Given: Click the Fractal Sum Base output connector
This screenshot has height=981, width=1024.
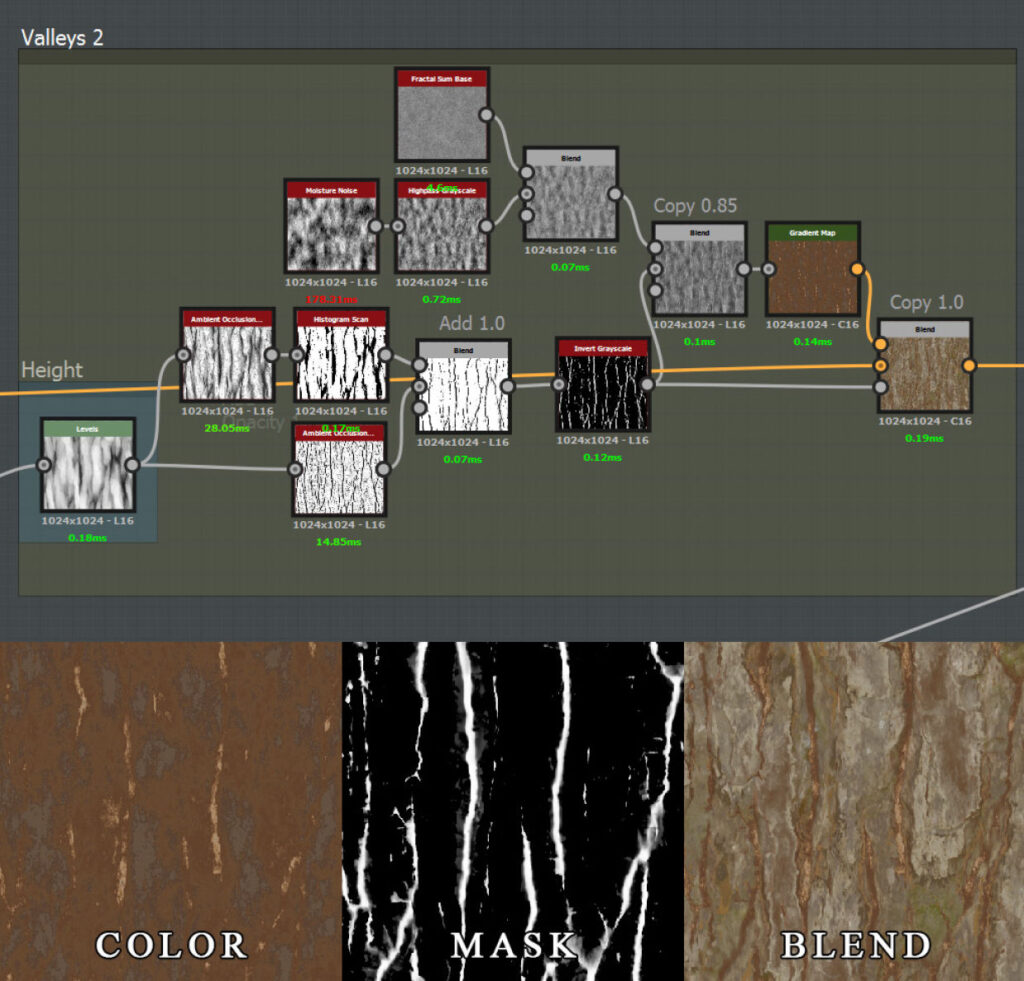Looking at the screenshot, I should pos(486,115).
